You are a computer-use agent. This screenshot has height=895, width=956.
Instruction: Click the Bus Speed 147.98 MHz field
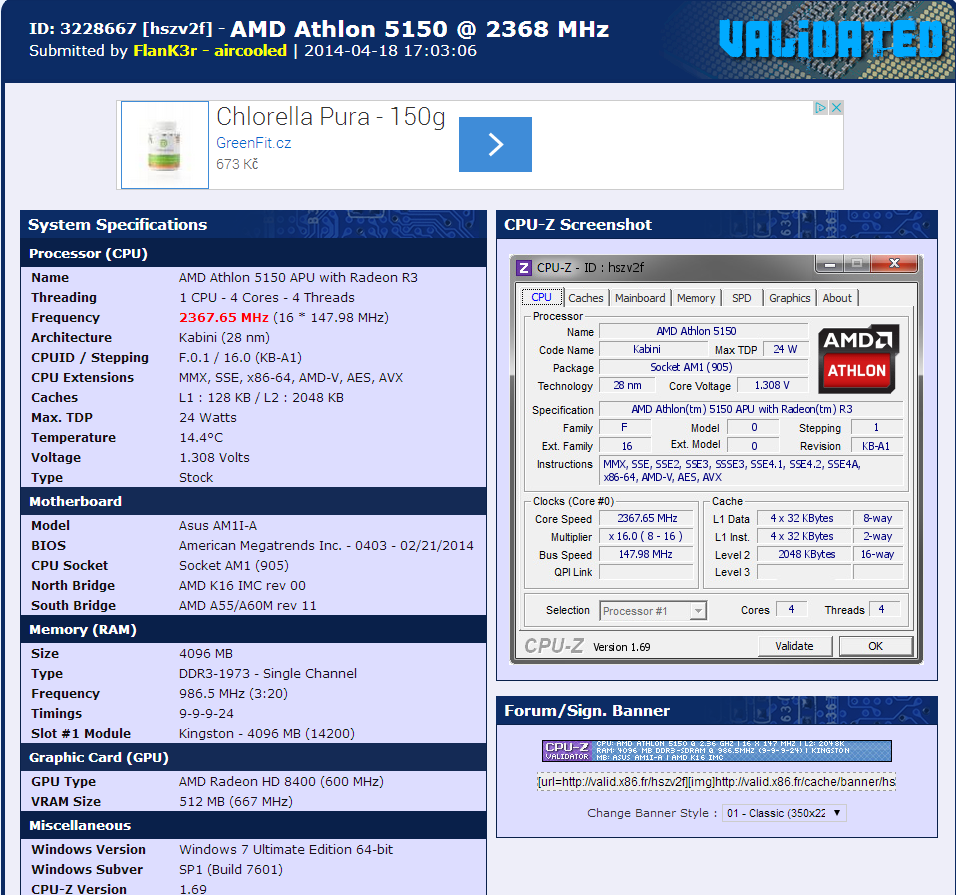coord(647,554)
